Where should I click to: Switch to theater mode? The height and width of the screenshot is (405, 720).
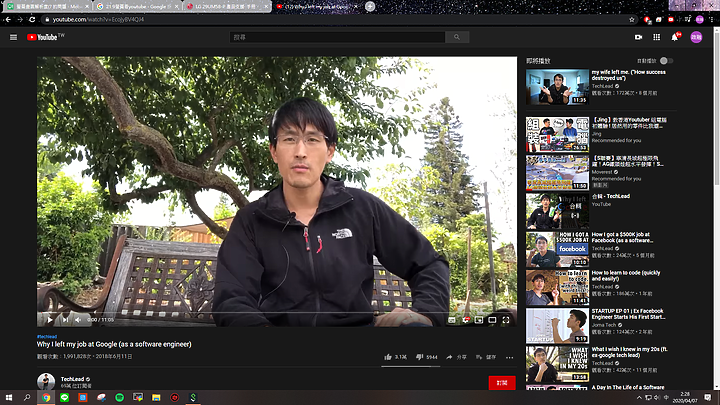point(492,320)
